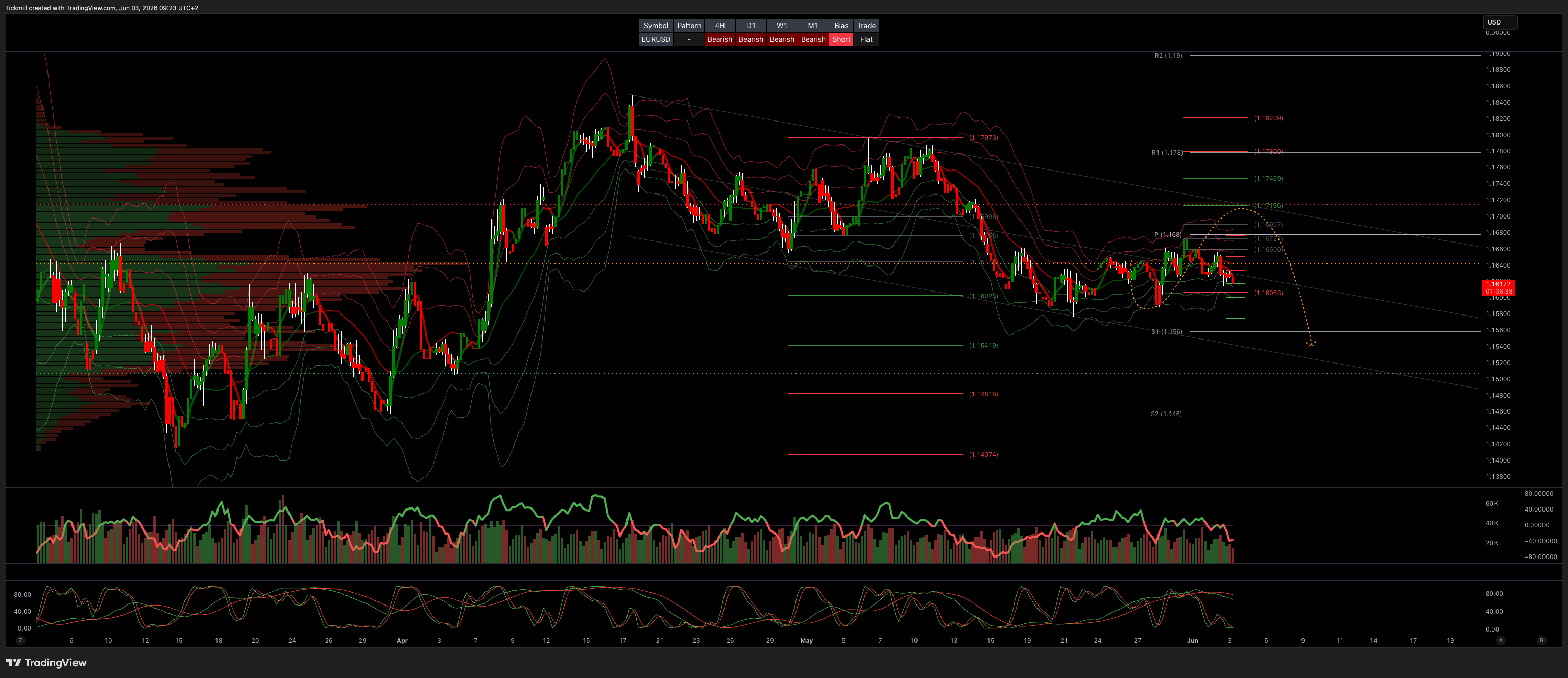Click the 1.19000 price axis value
This screenshot has width=1568, height=678.
click(x=1498, y=54)
